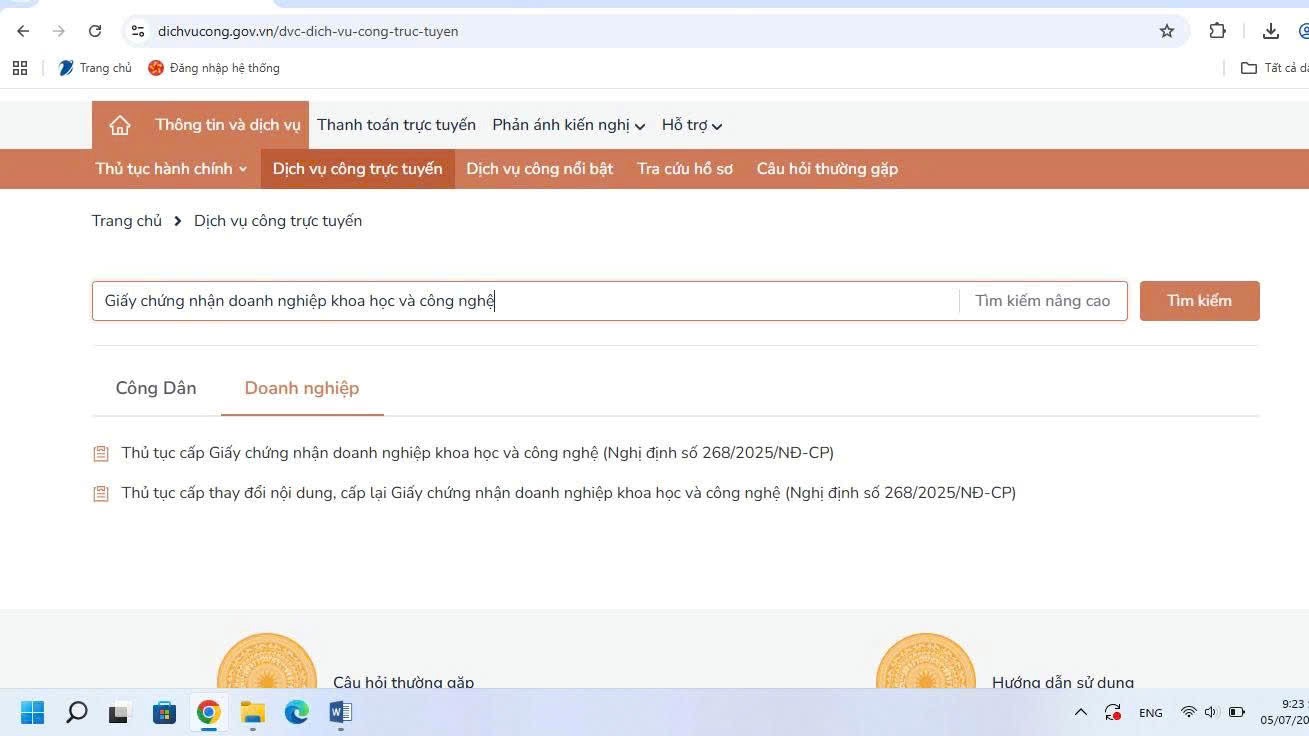Bookmark this page with the star icon
This screenshot has height=736, width=1309.
1167,31
